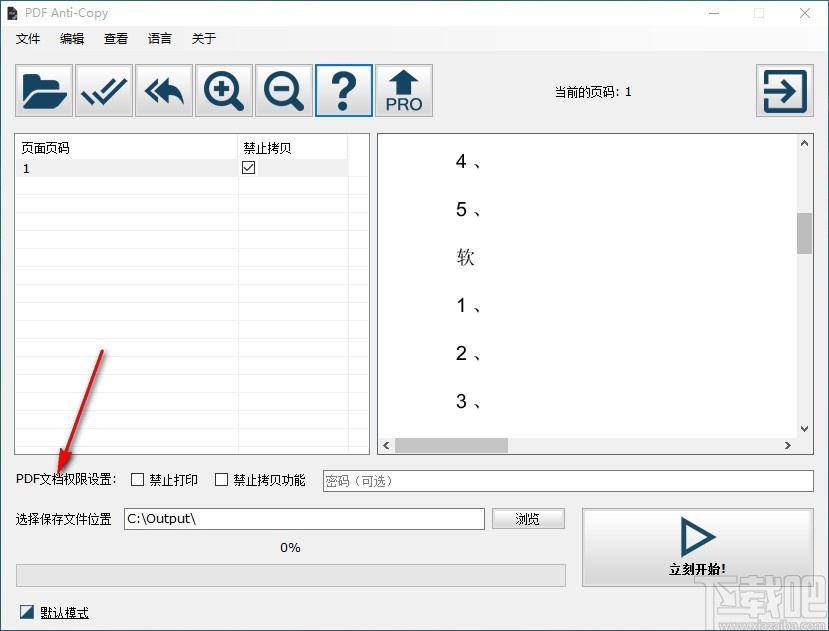
Task: Select all pages with the double checkmark icon
Action: (103, 90)
